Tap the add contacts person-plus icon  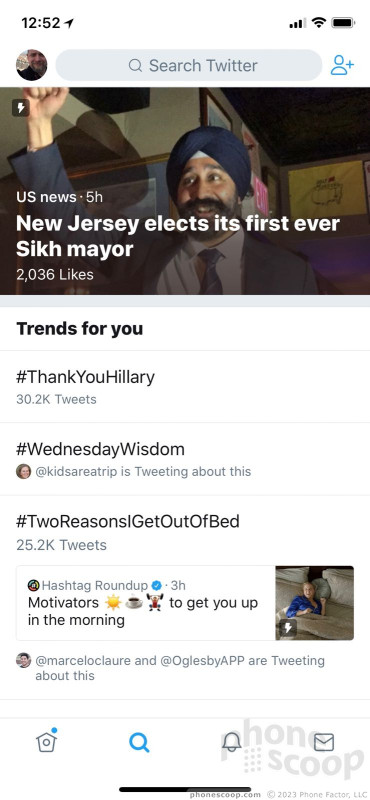point(342,65)
